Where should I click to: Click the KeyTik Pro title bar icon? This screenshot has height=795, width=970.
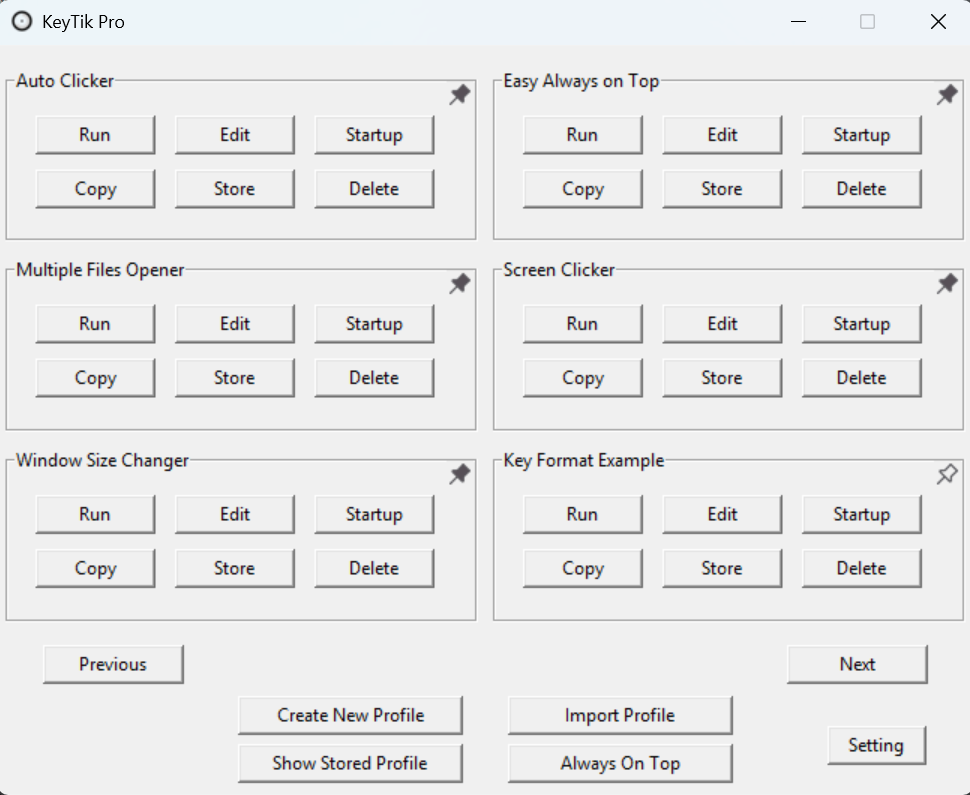tap(22, 22)
